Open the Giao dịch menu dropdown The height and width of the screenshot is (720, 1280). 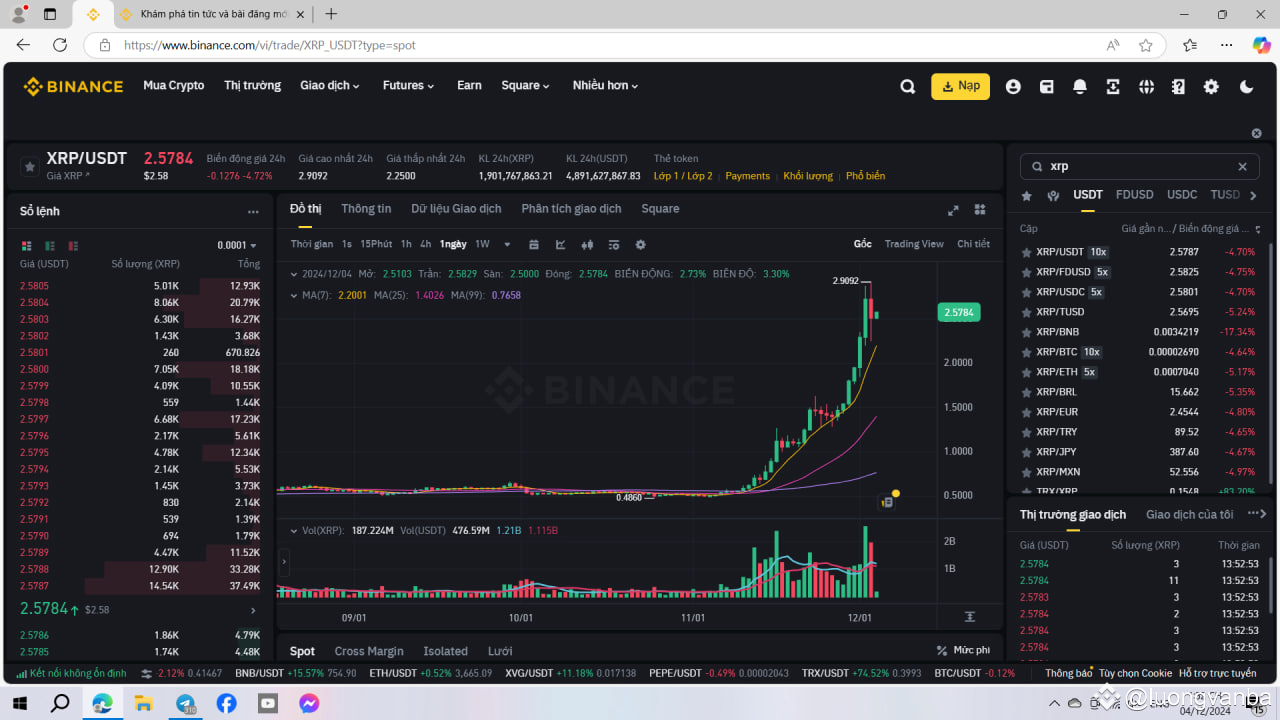tap(330, 86)
